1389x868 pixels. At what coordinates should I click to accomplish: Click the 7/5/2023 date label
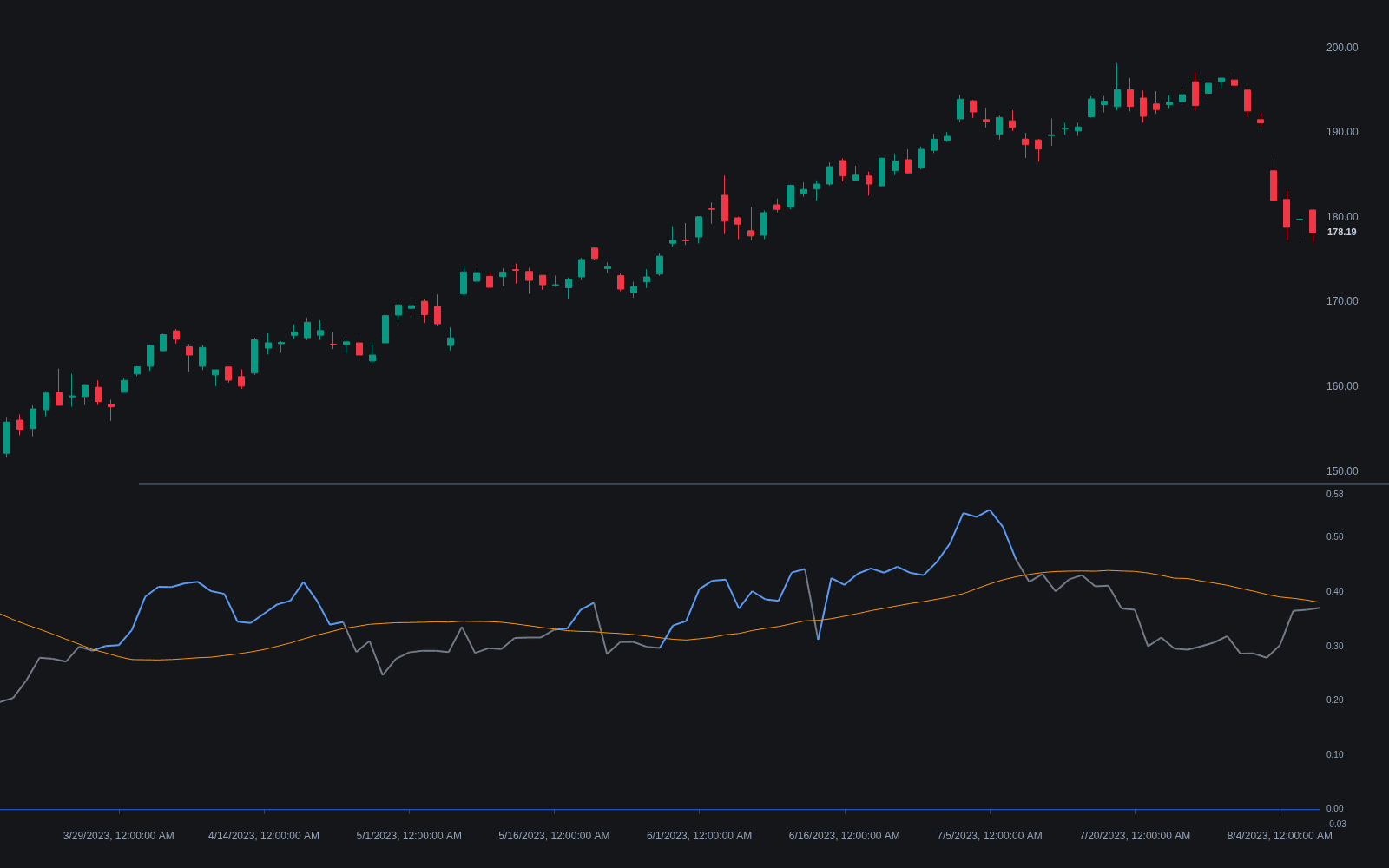tap(990, 836)
